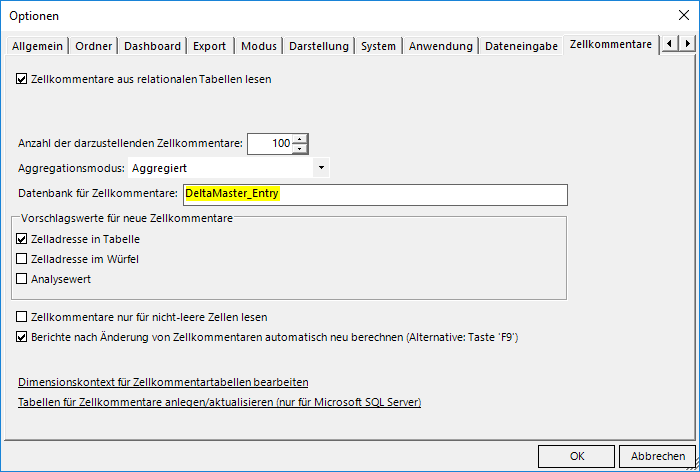Click link to create cell comment tables

(219, 402)
